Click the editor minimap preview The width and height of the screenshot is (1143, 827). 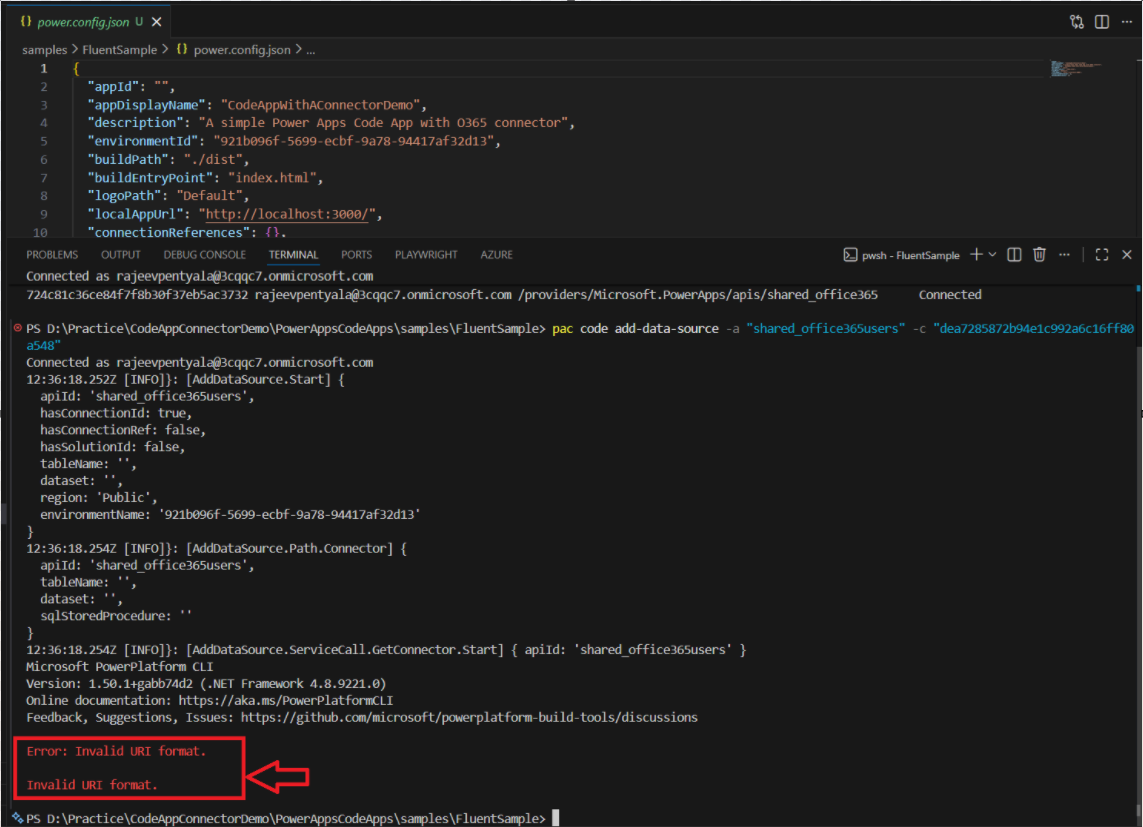1075,70
